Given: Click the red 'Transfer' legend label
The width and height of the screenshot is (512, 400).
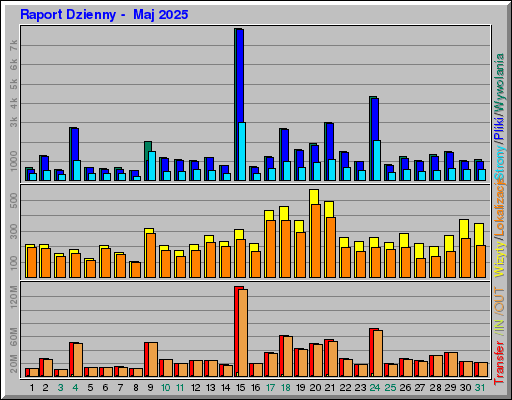Looking at the screenshot, I should point(499,362).
